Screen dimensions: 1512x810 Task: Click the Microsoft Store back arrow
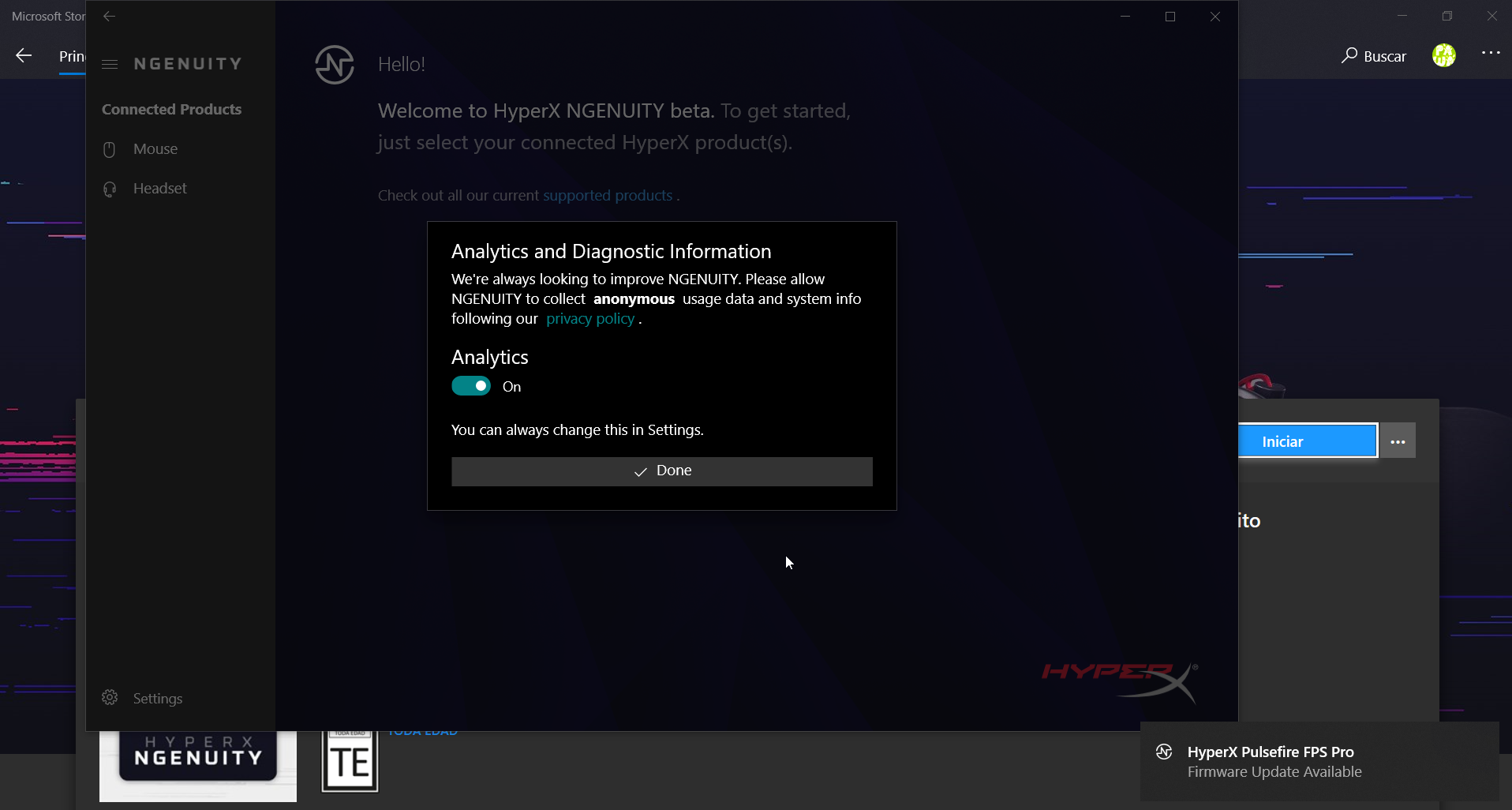[24, 55]
